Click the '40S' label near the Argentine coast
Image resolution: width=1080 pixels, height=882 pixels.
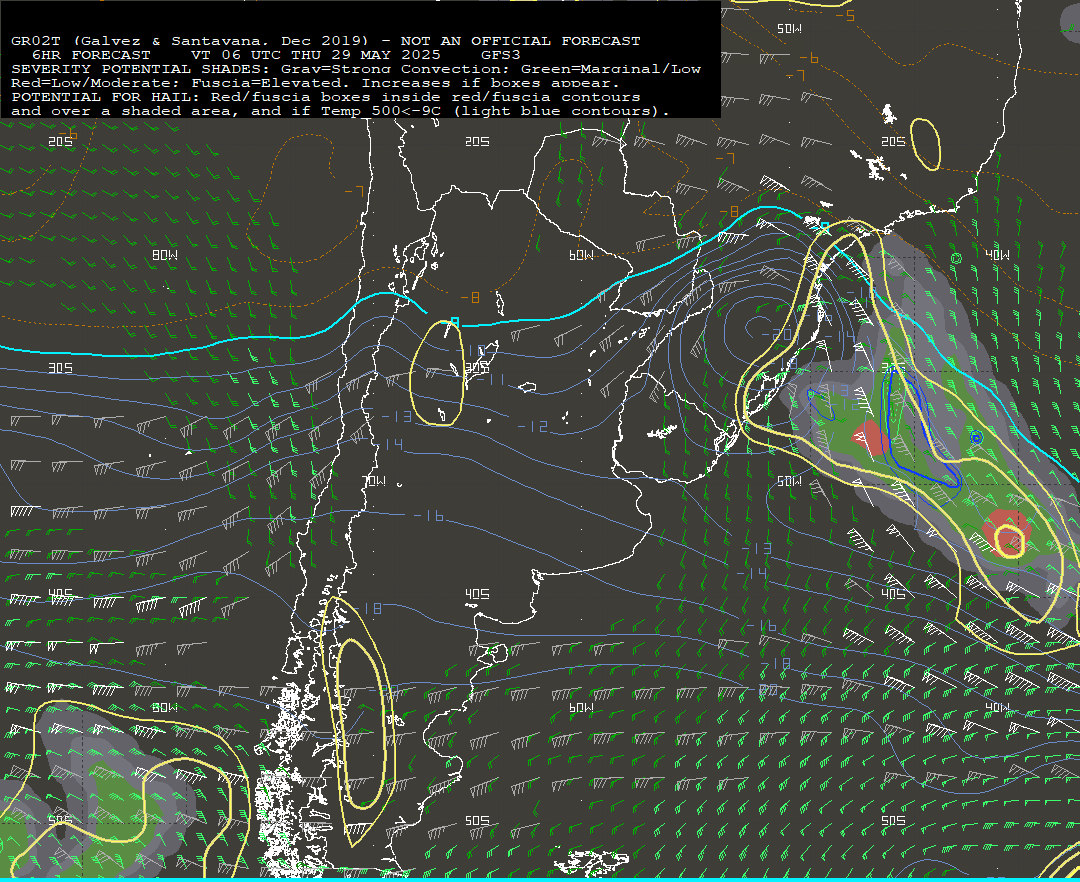[477, 594]
